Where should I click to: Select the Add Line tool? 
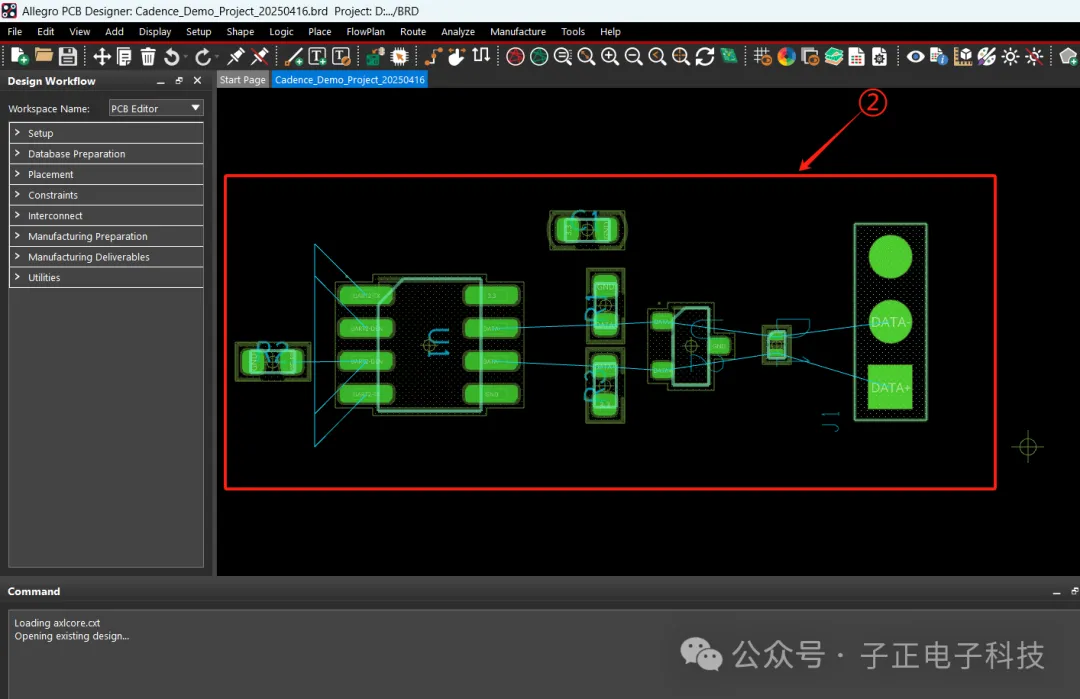click(x=294, y=56)
